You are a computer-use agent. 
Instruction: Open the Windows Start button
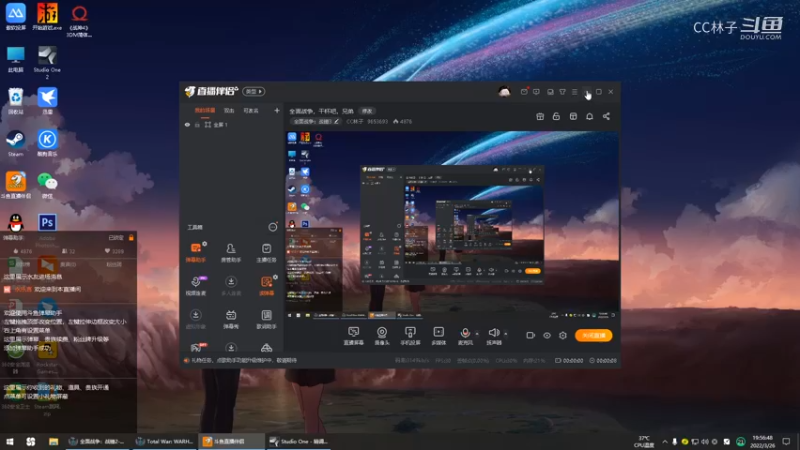point(10,441)
